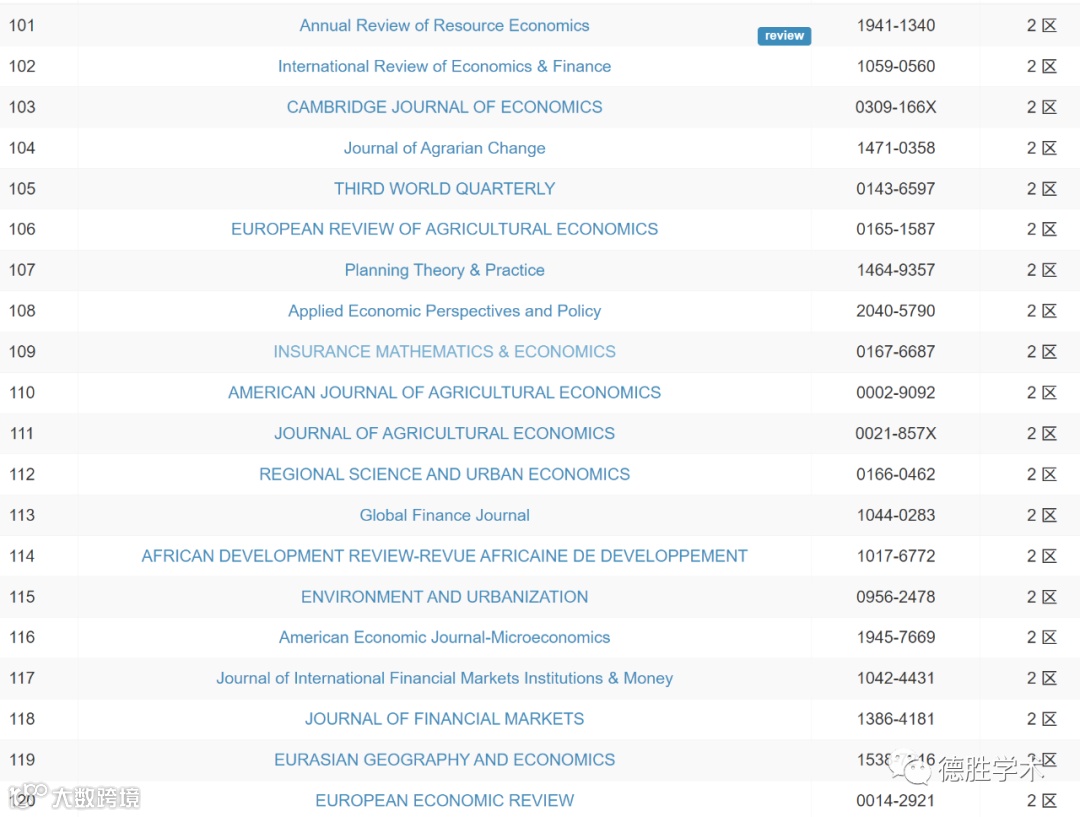Screen dimensions: 1080x817
Task: Select ISSN 2040-5790 cell
Action: tap(895, 311)
